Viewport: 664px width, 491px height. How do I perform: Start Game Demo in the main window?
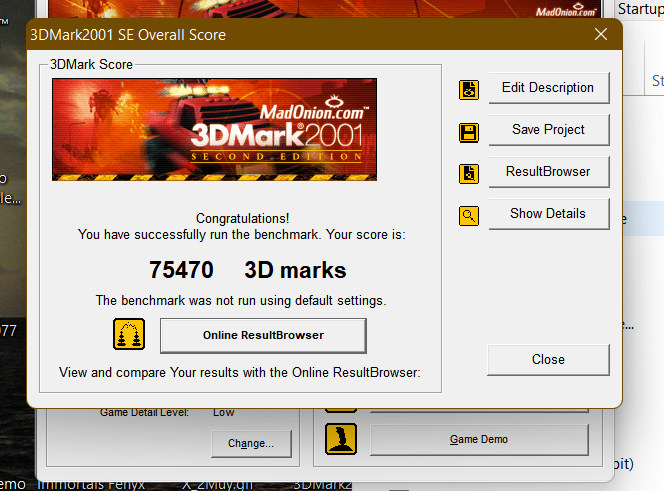pos(479,440)
